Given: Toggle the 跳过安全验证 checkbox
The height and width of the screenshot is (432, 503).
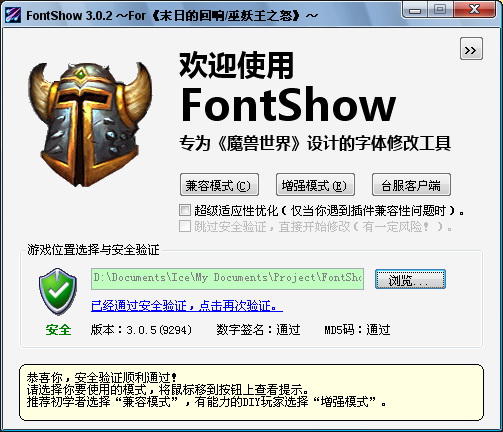Looking at the screenshot, I should [x=185, y=226].
